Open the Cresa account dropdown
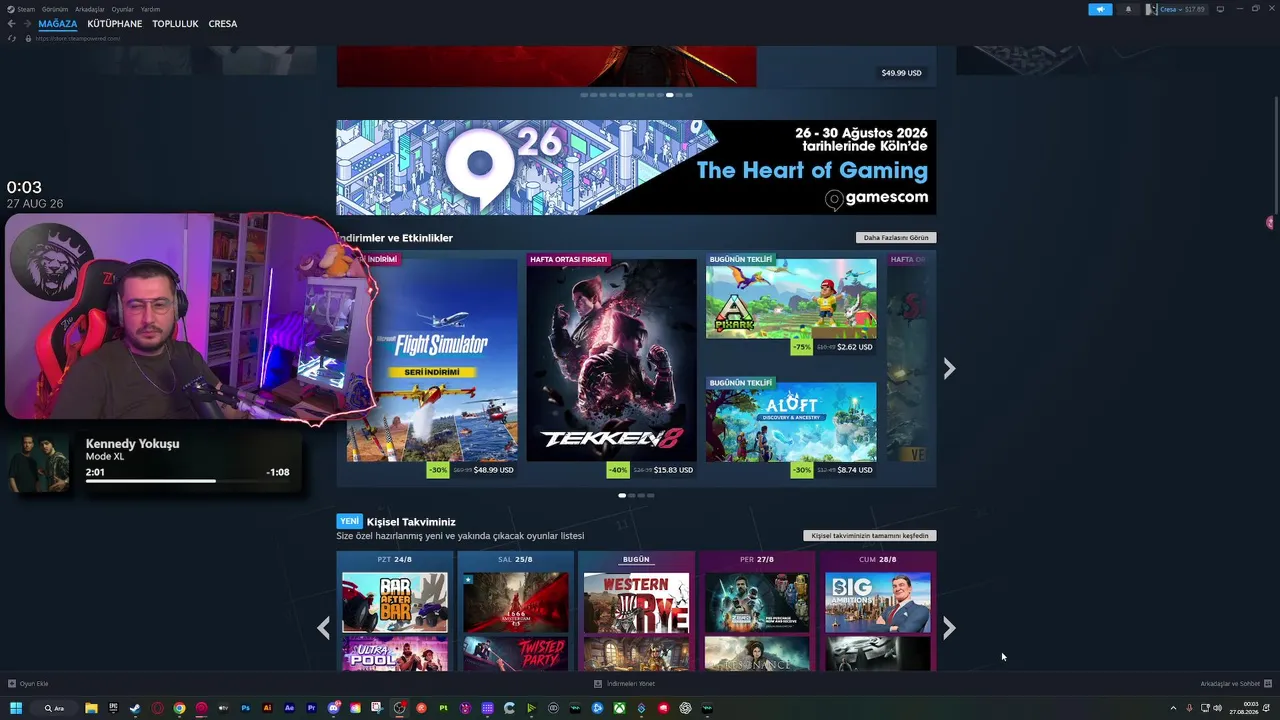The width and height of the screenshot is (1280, 720). click(x=1176, y=9)
